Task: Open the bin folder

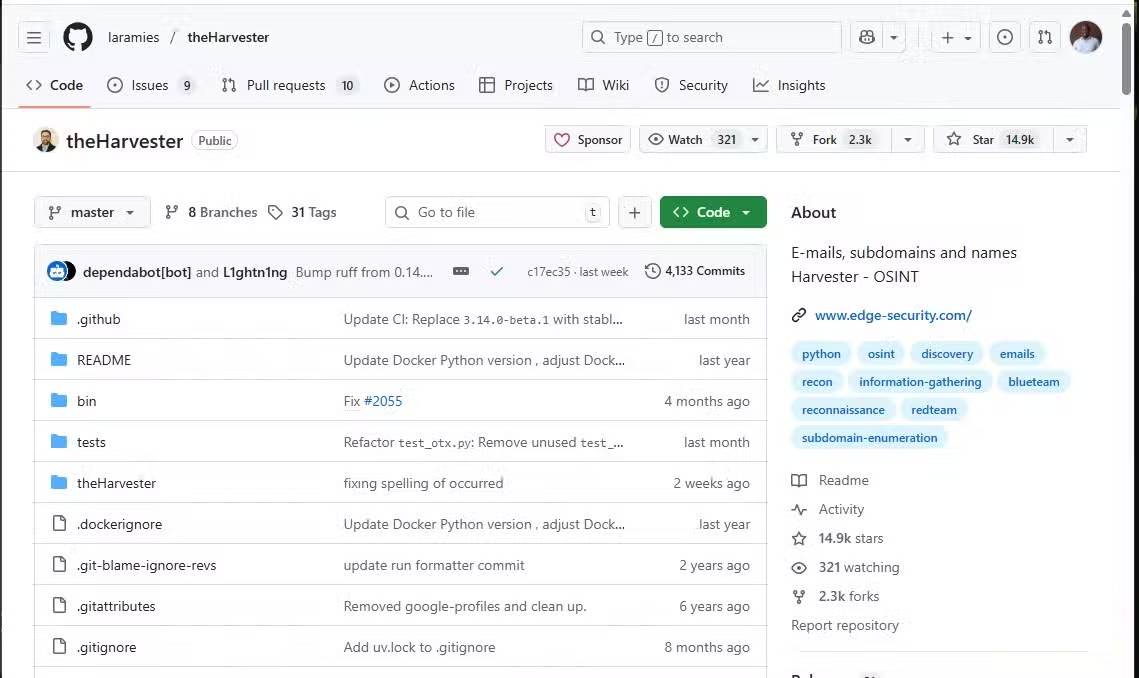Action: pos(86,401)
